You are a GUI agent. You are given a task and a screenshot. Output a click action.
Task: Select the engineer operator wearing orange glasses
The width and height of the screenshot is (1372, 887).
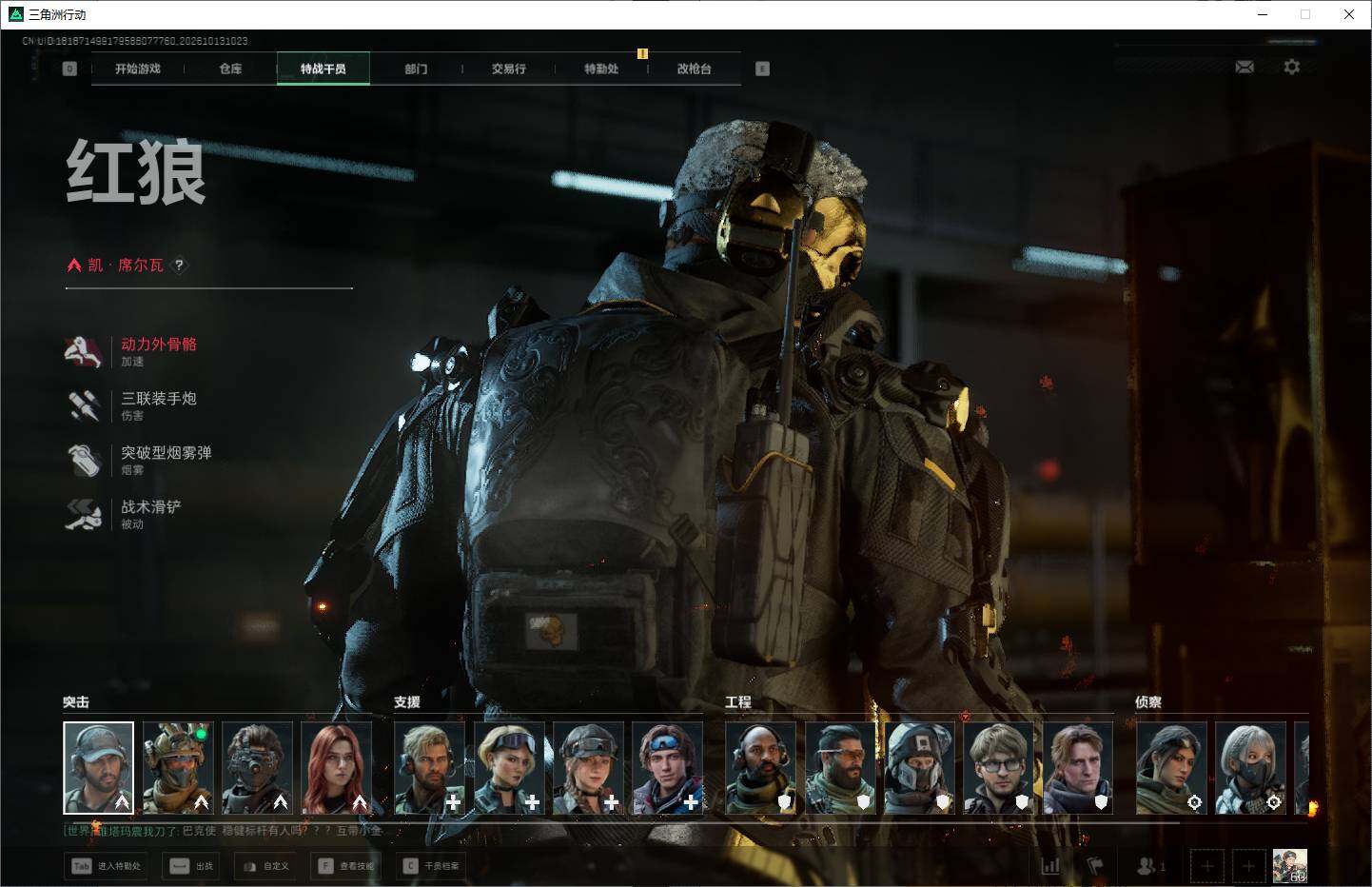coord(840,768)
